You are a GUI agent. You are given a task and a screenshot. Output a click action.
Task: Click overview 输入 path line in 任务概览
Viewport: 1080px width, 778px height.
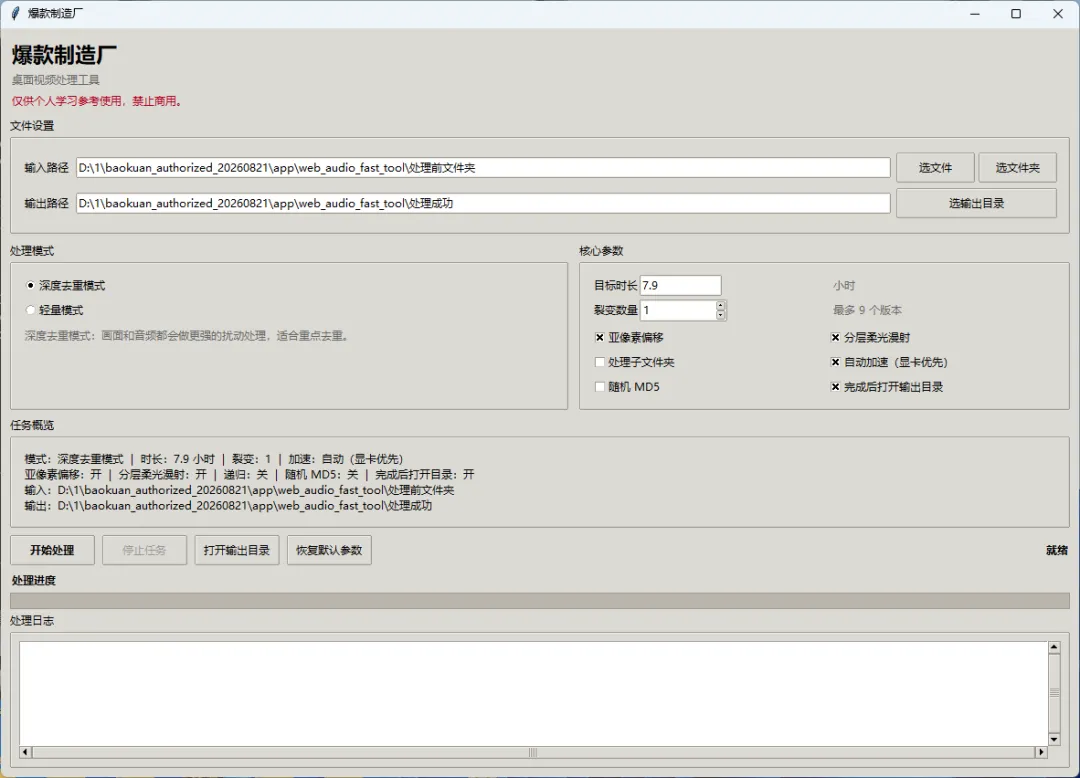239,490
